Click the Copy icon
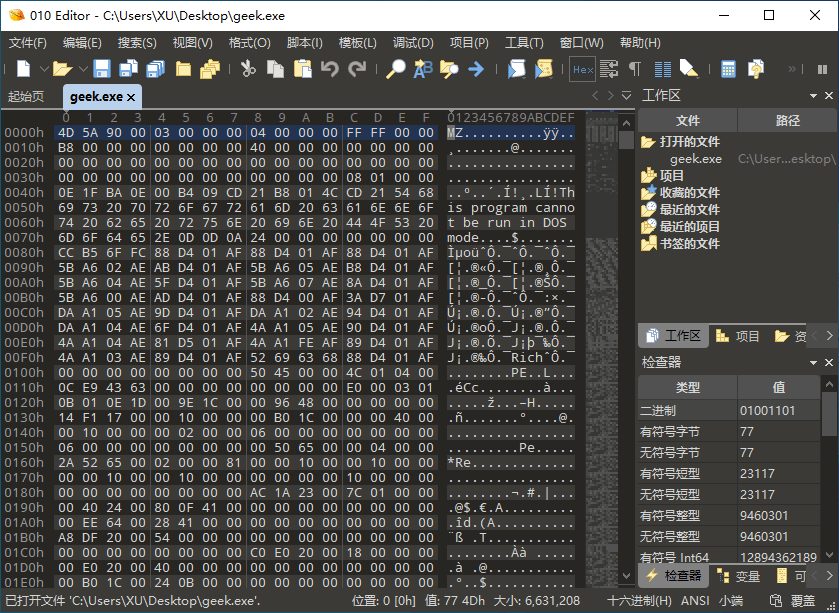The image size is (839, 613). point(275,69)
